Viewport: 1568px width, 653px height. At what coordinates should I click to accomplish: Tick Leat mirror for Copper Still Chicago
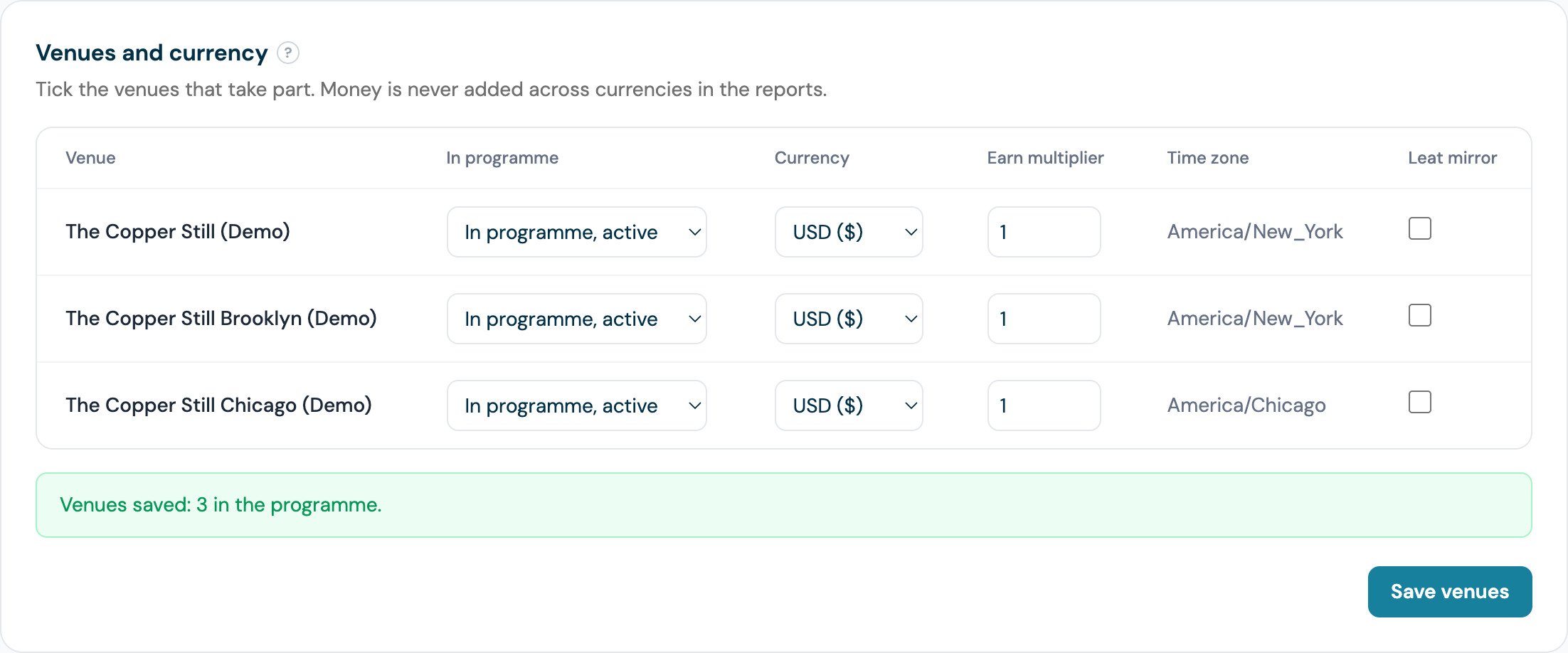tap(1419, 402)
